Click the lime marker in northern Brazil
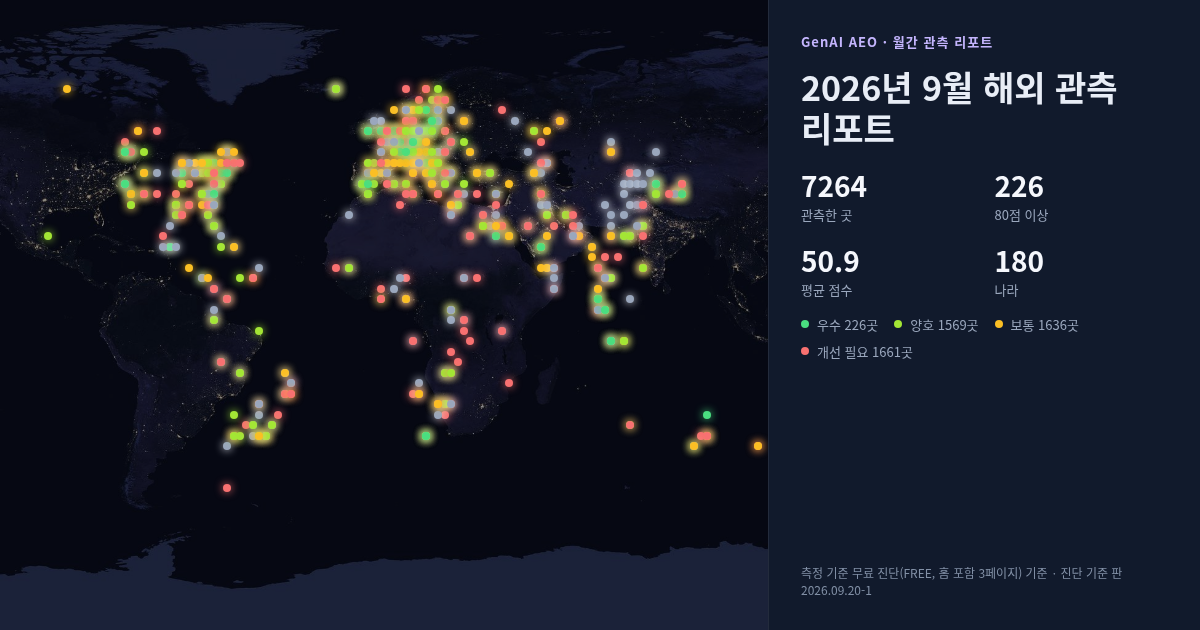Screen dimensions: 1200x630 259,331
